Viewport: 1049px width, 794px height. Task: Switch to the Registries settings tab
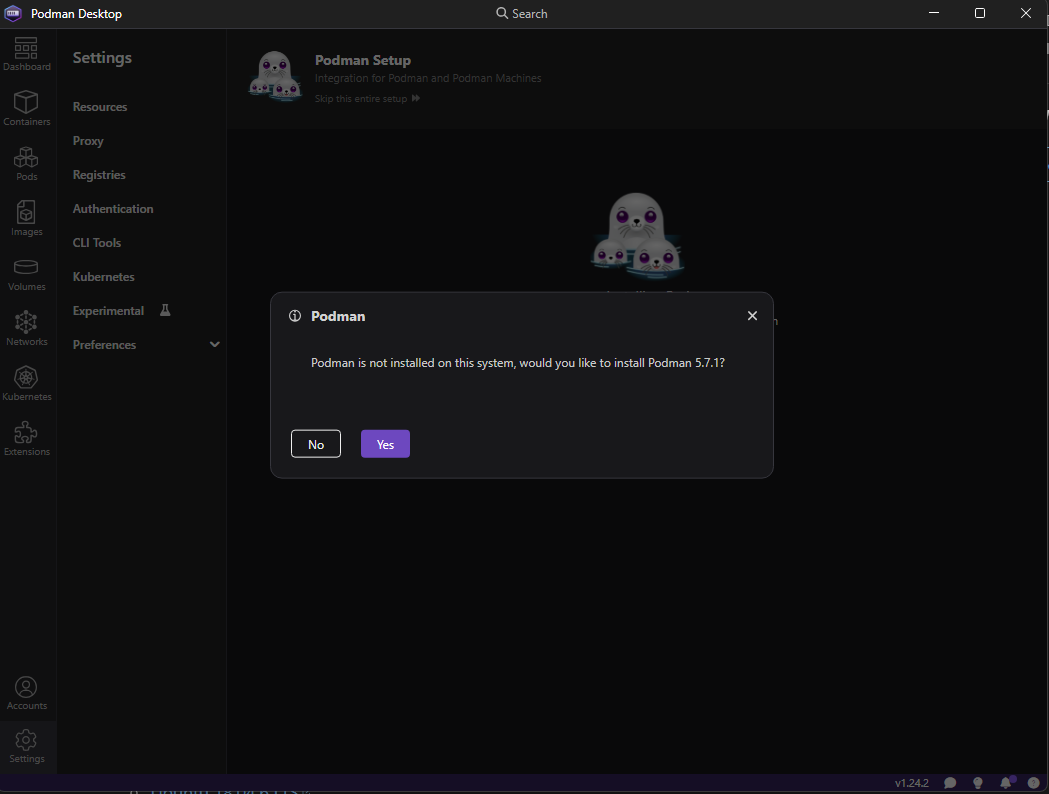pyautogui.click(x=98, y=174)
